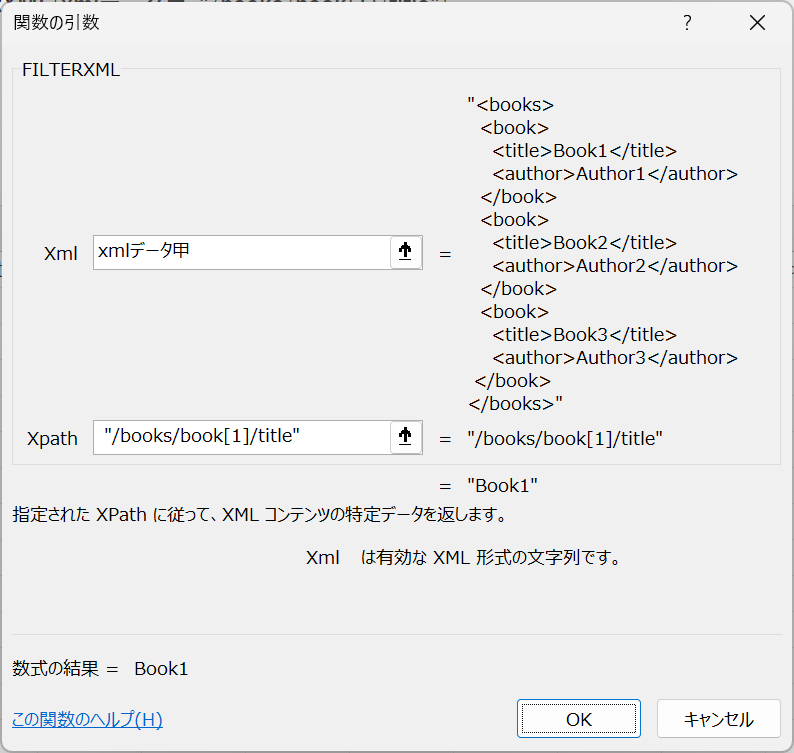This screenshot has width=794, height=753.
Task: Click the キャンセル button
Action: (719, 719)
